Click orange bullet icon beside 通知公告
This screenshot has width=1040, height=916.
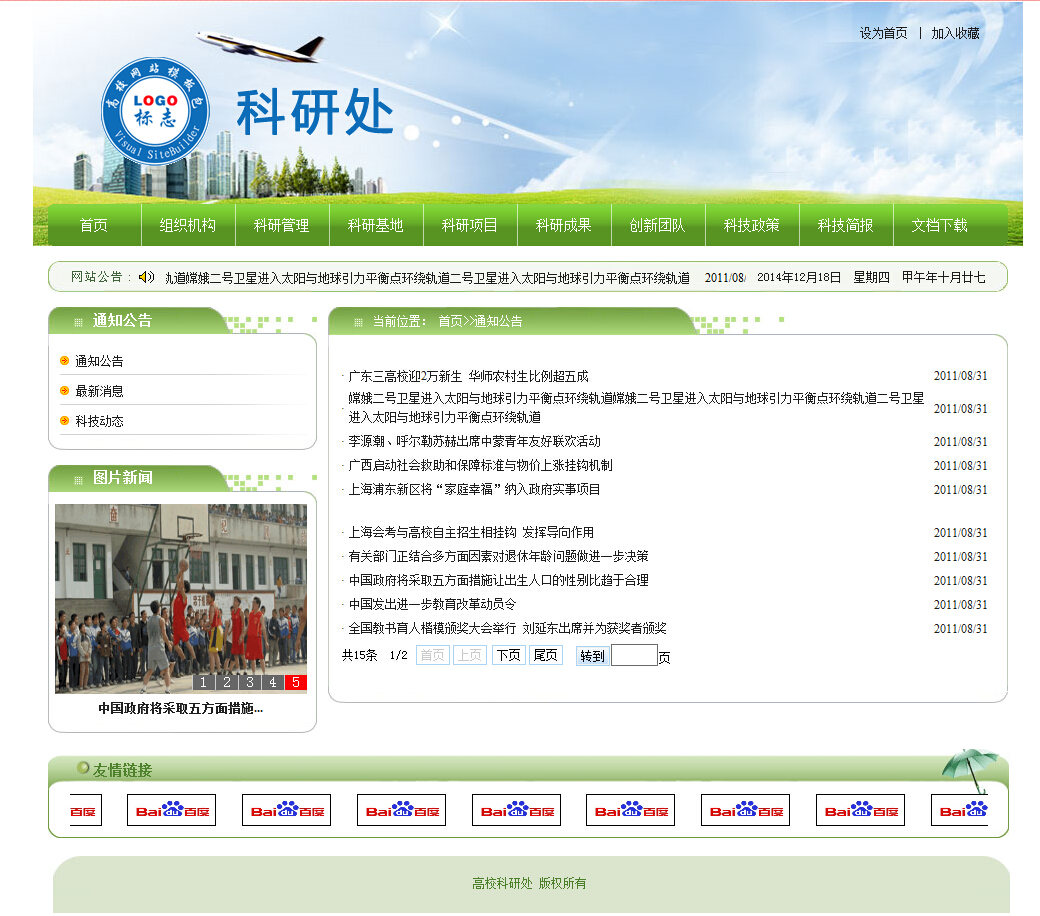click(64, 361)
